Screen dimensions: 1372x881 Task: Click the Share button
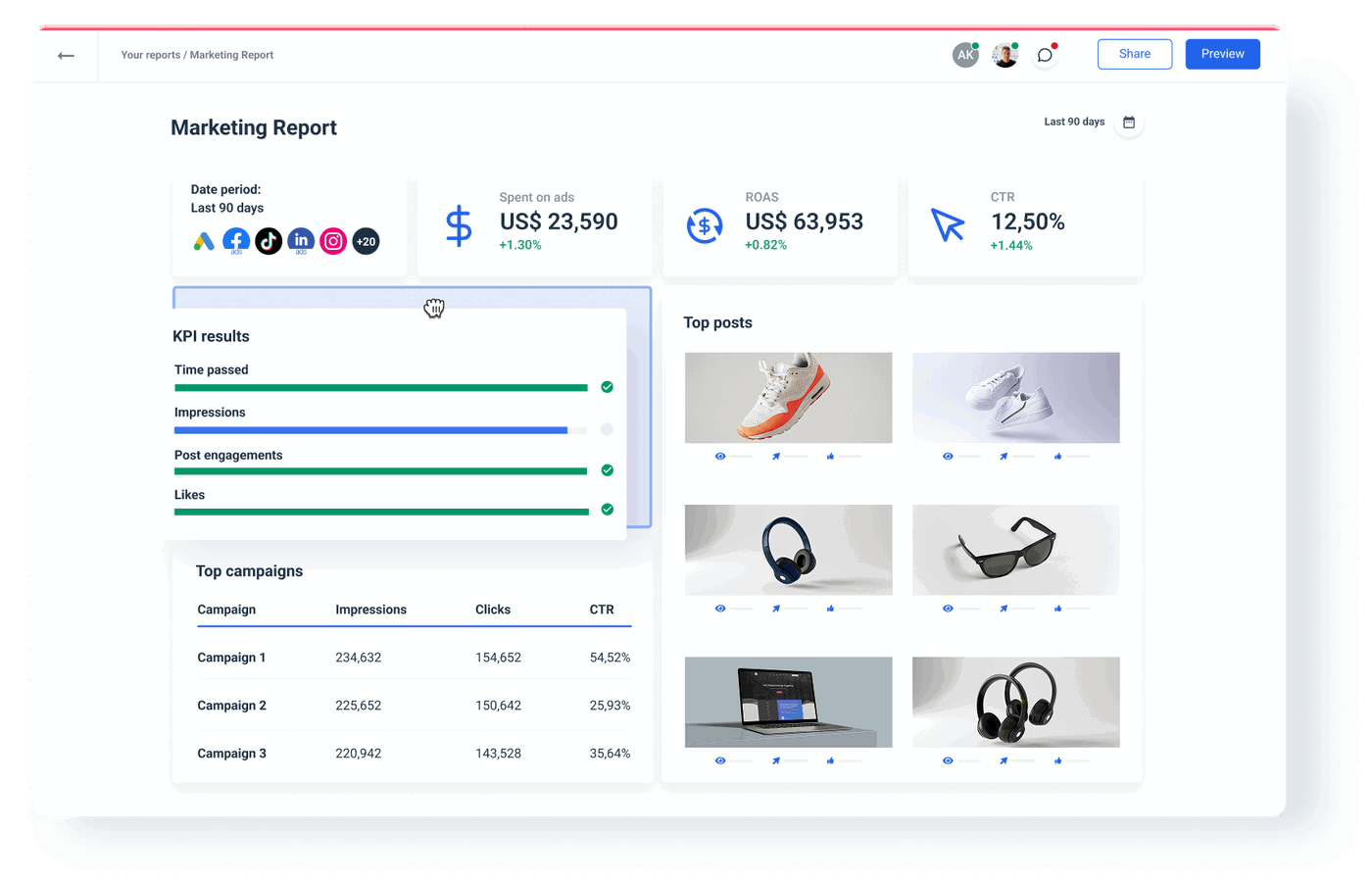tap(1134, 54)
